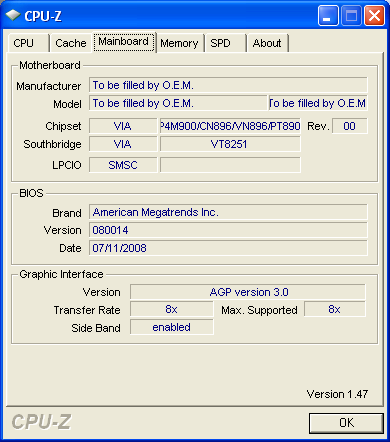Click the second Model field on the right
Screen dimensions: 390x442
(x=318, y=103)
